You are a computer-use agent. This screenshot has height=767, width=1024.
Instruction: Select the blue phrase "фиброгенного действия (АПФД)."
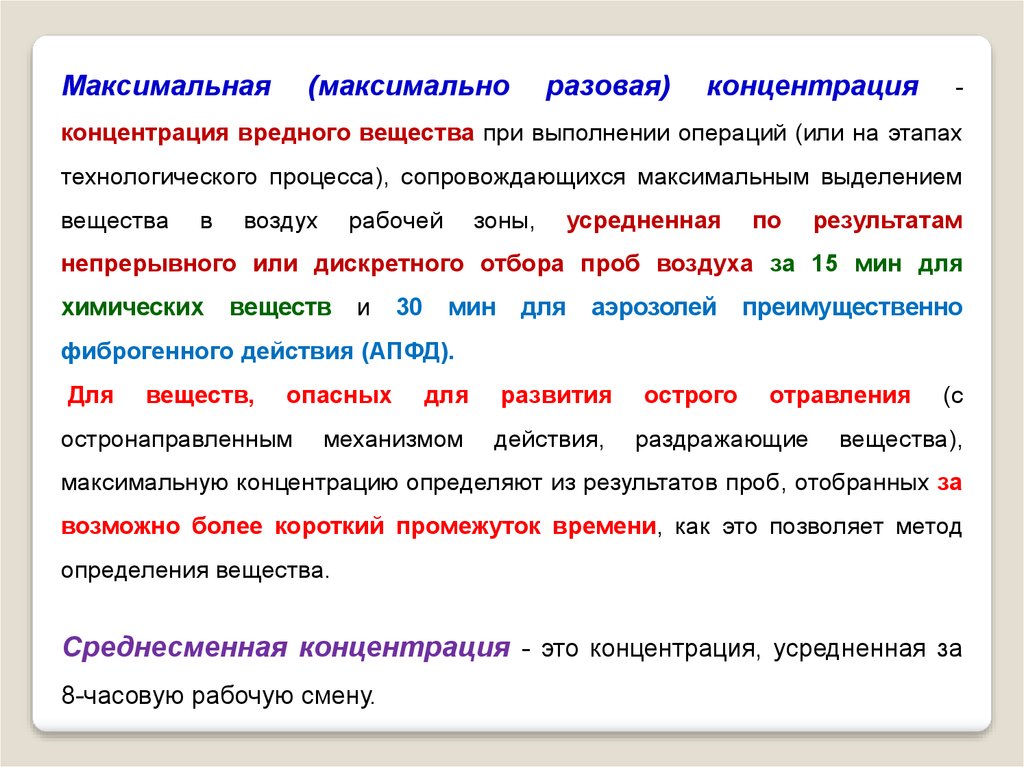(x=257, y=351)
